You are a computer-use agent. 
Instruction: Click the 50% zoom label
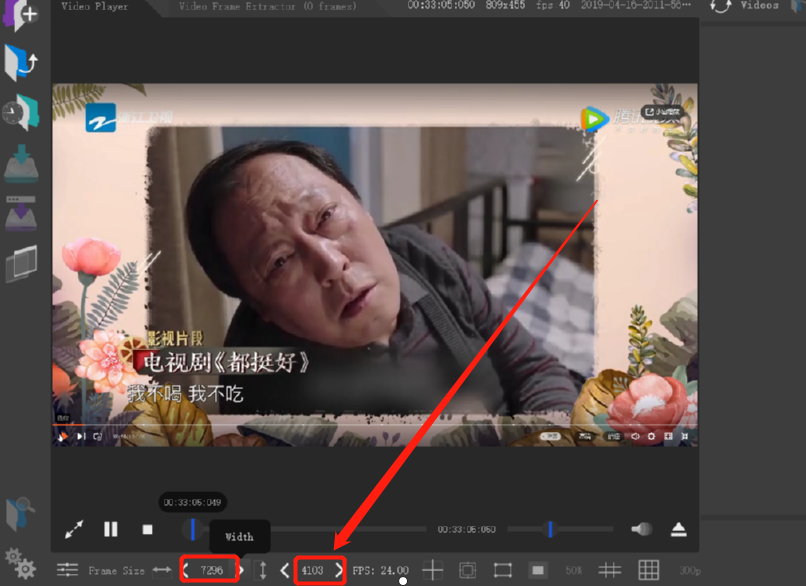click(573, 570)
